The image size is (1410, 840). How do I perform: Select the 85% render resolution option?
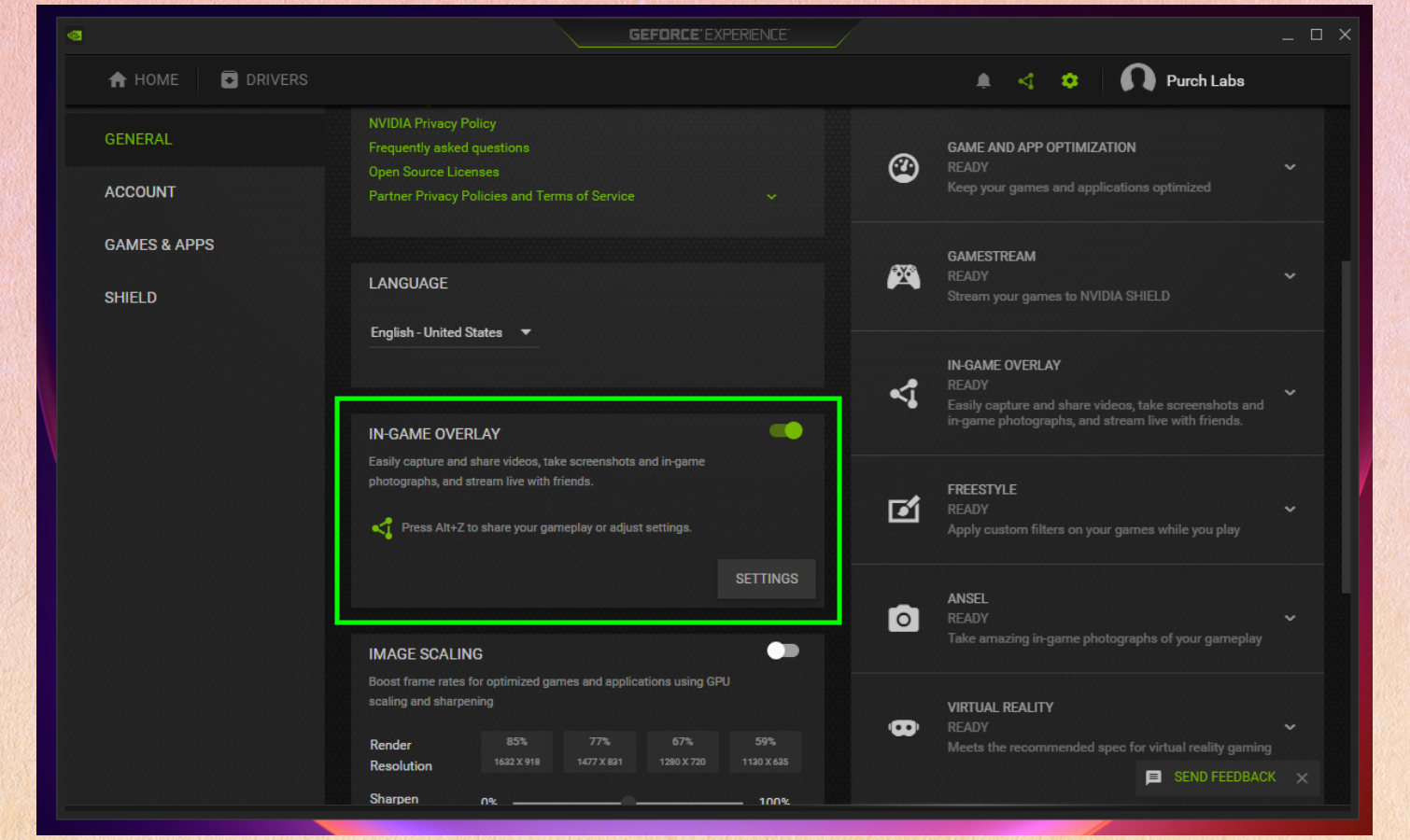coord(516,751)
